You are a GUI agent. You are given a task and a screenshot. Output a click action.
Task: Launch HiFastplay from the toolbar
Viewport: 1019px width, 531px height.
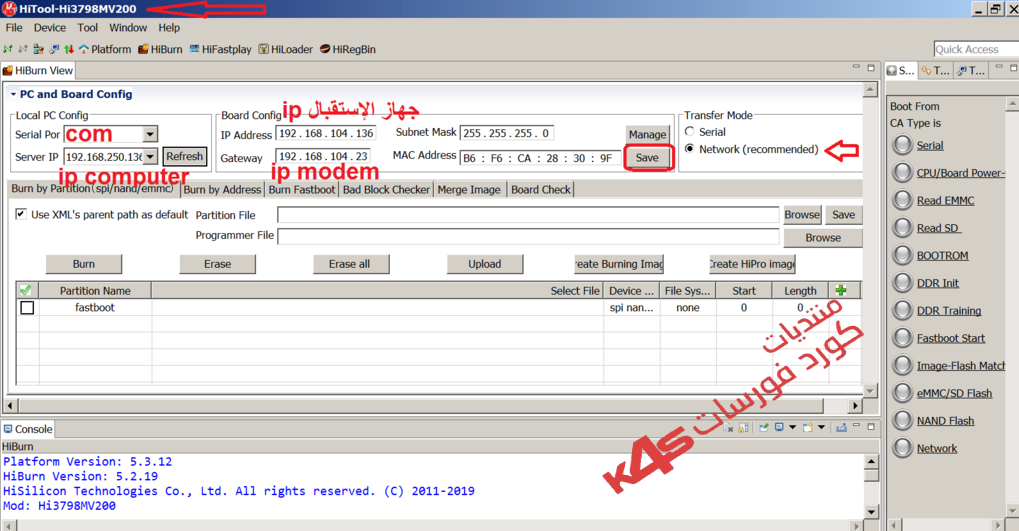coord(220,49)
